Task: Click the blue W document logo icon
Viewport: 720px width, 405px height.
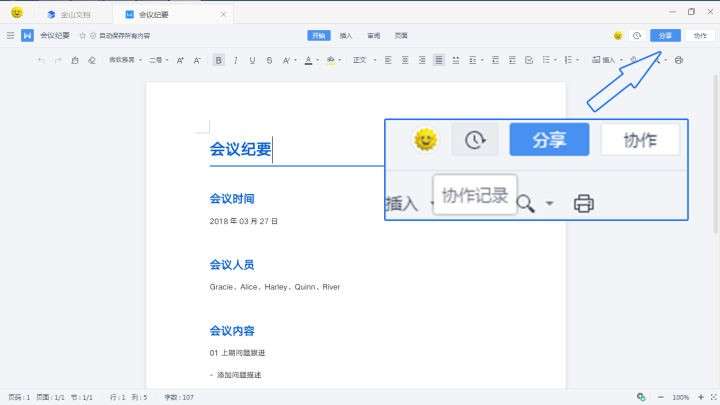Action: pyautogui.click(x=28, y=35)
